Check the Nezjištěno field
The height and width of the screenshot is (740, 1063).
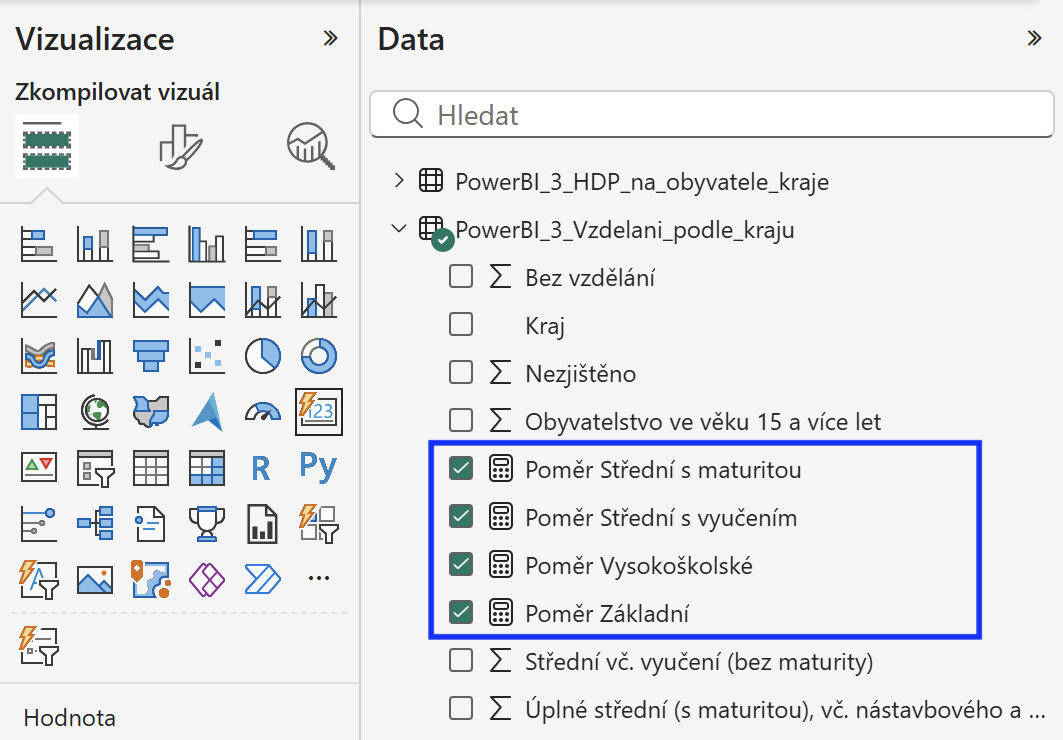coord(461,373)
